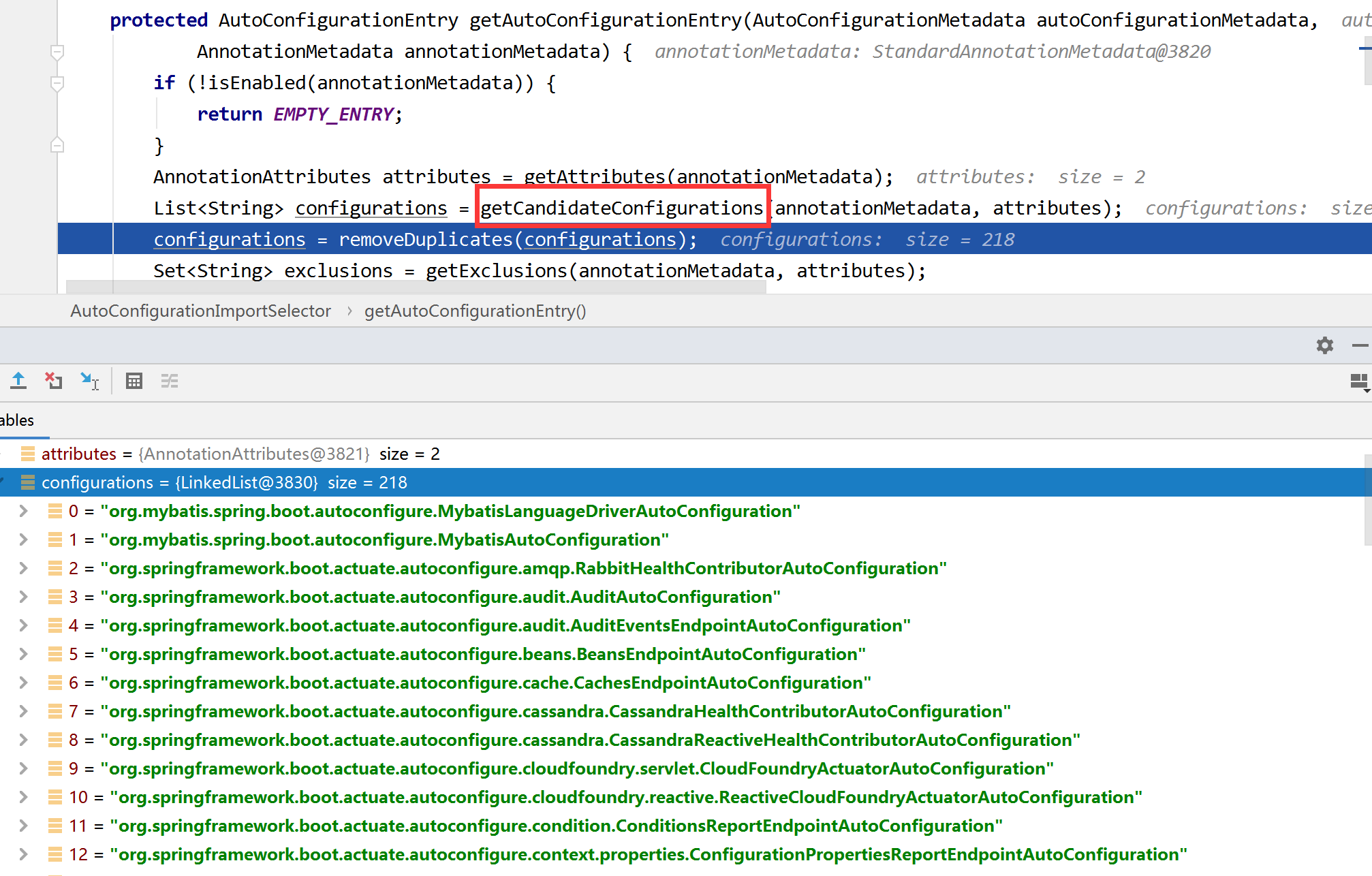Expand list entry 0 MybatisLanguageDriverAutoConfiguration
1372x876 pixels.
point(23,511)
